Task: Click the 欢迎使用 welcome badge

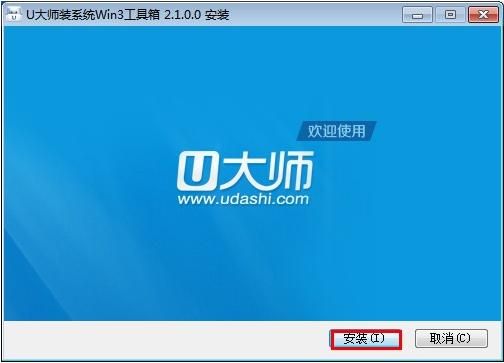Action: click(x=336, y=131)
